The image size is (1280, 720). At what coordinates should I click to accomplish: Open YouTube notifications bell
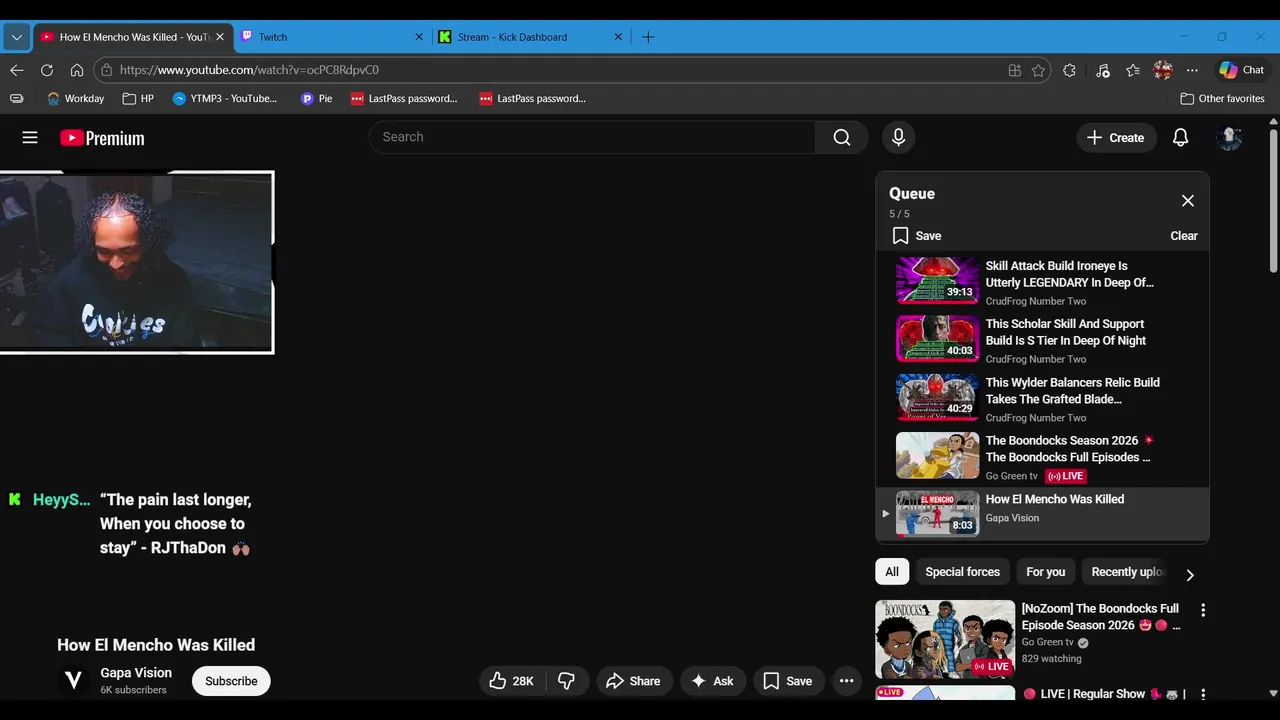pos(1180,138)
